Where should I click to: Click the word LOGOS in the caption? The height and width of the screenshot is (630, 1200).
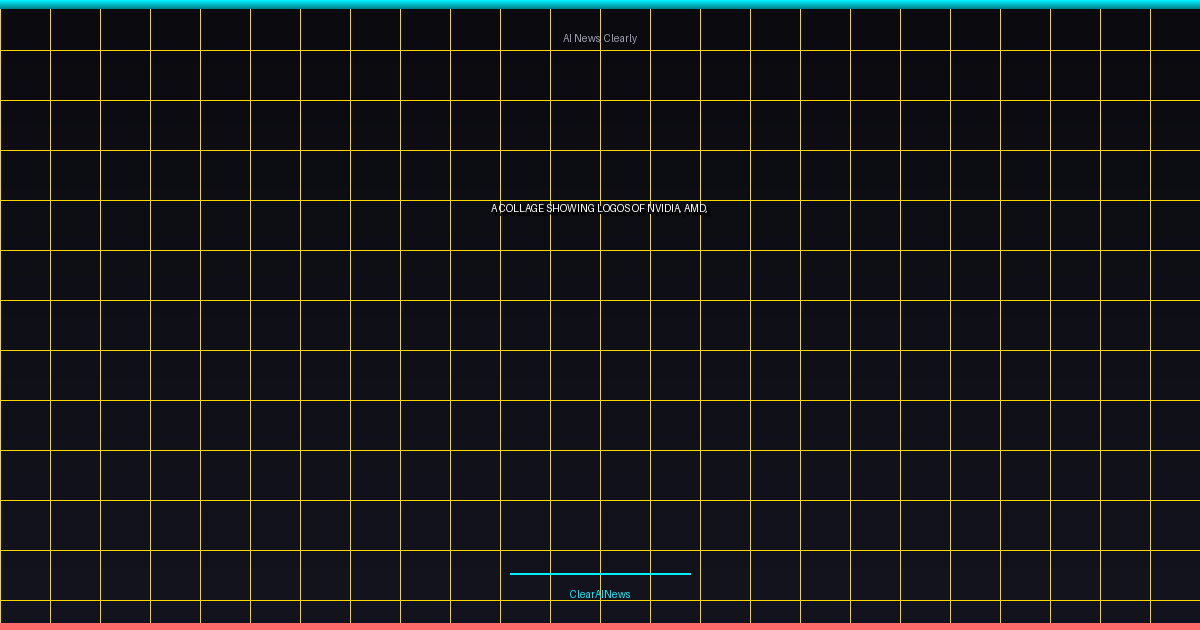(x=614, y=208)
